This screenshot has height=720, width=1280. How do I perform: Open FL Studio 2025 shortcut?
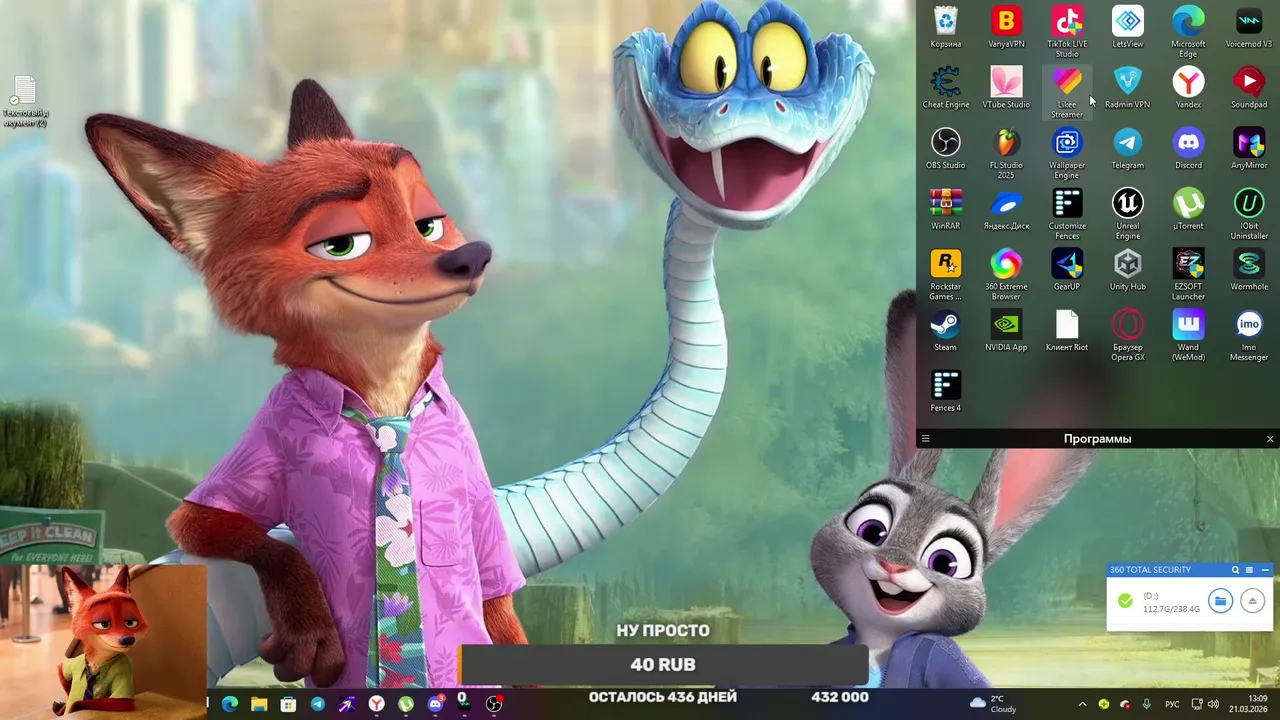(1006, 153)
